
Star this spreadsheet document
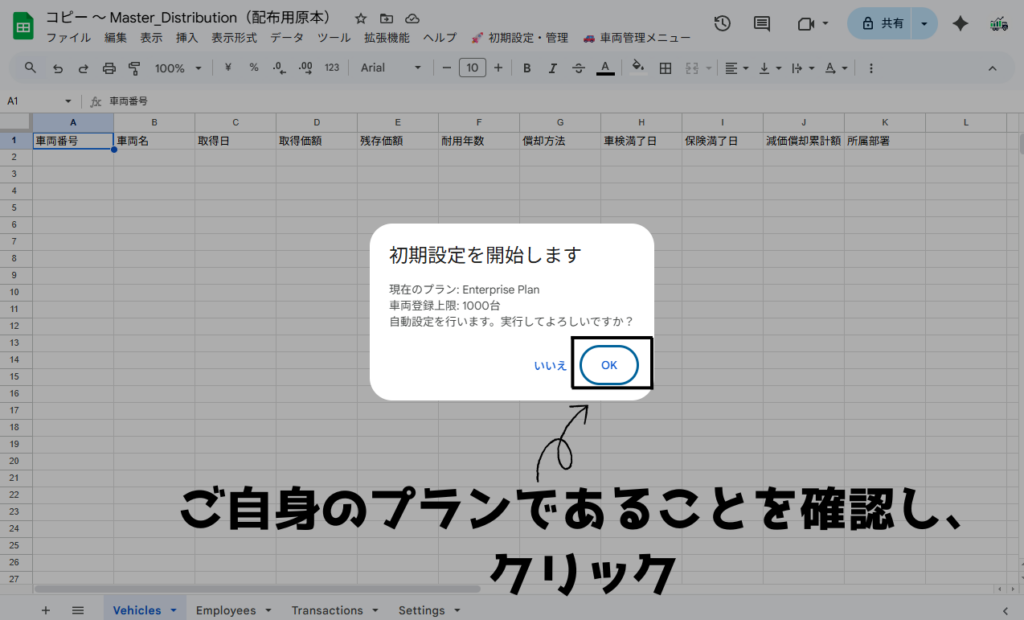click(361, 19)
